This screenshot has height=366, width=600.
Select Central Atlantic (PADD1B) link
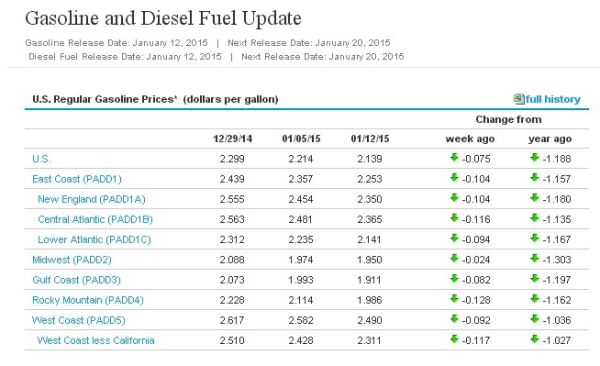[95, 219]
